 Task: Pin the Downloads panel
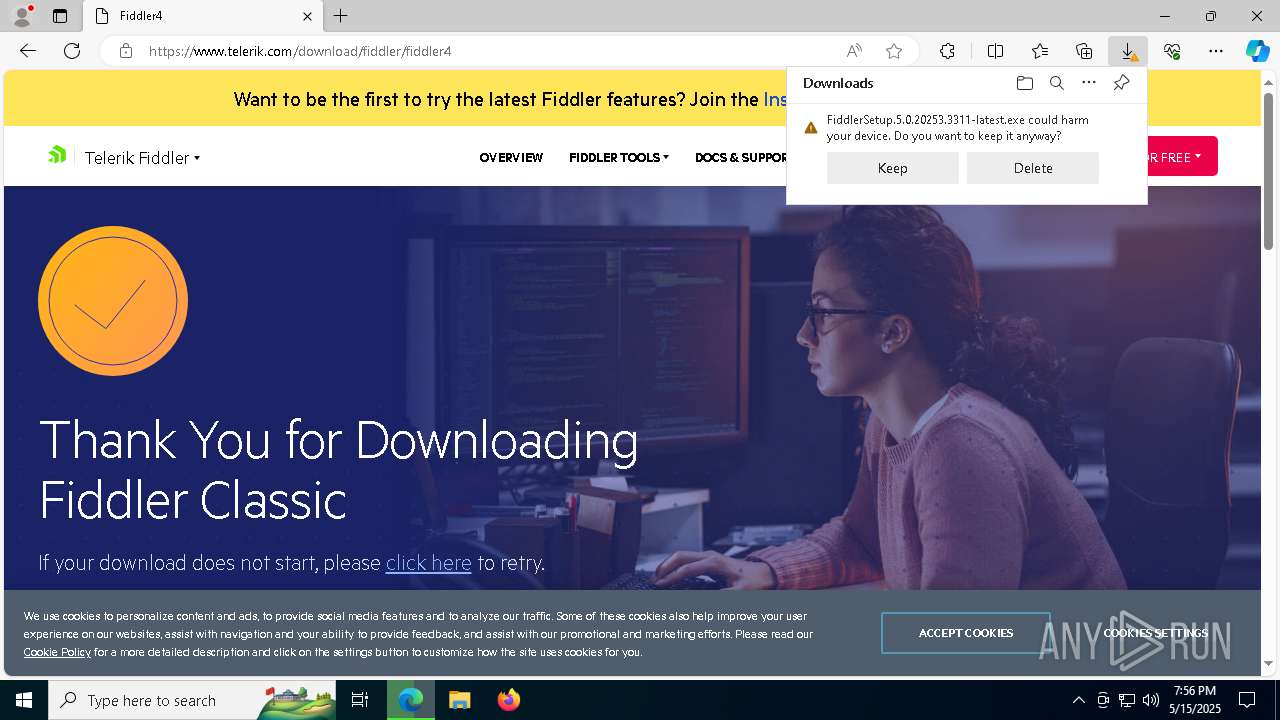(x=1121, y=83)
